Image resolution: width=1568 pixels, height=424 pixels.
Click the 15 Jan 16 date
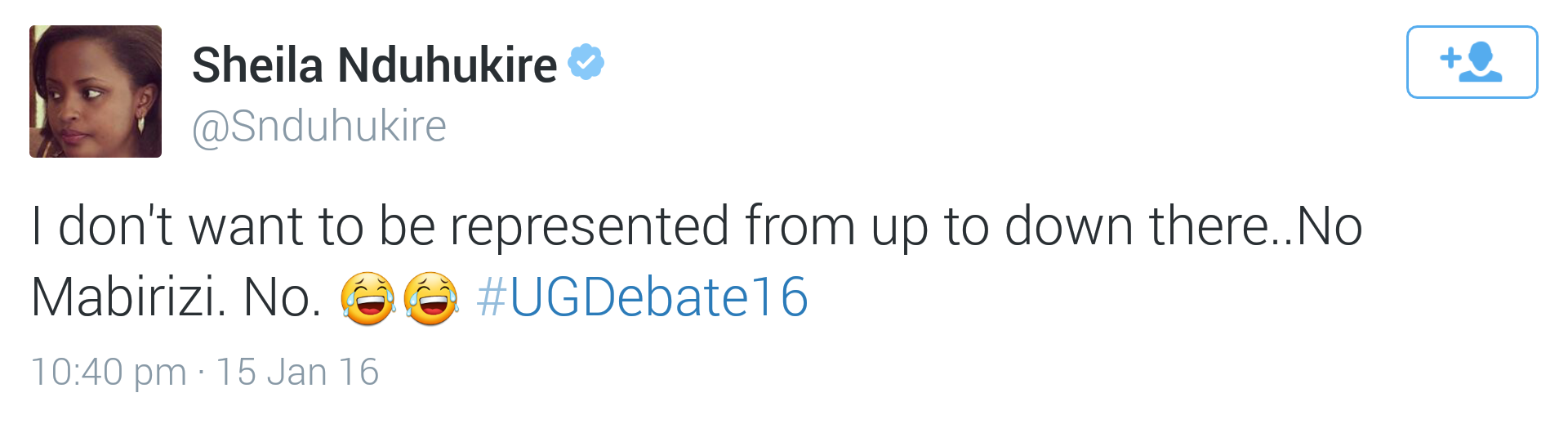click(x=297, y=372)
